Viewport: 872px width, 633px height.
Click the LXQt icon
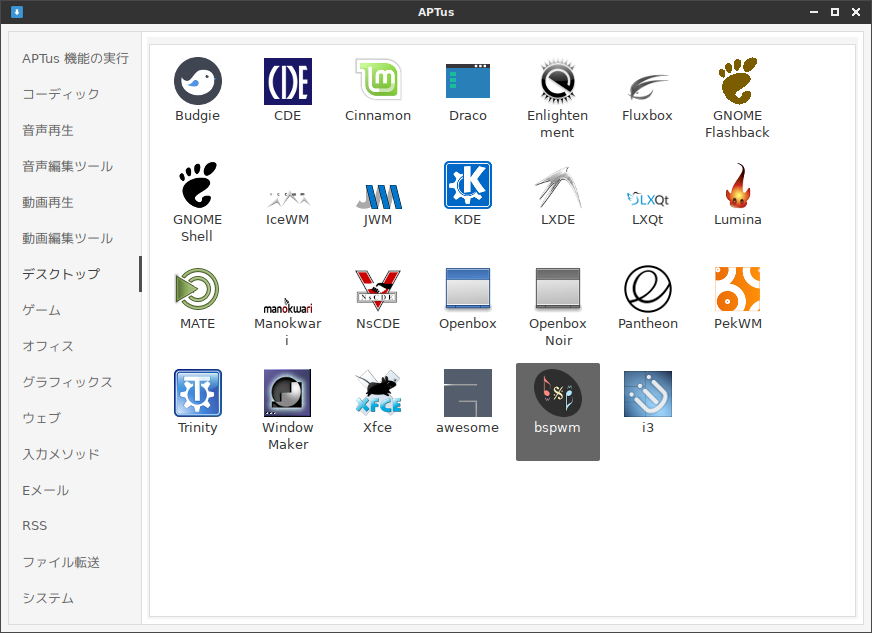pyautogui.click(x=648, y=199)
